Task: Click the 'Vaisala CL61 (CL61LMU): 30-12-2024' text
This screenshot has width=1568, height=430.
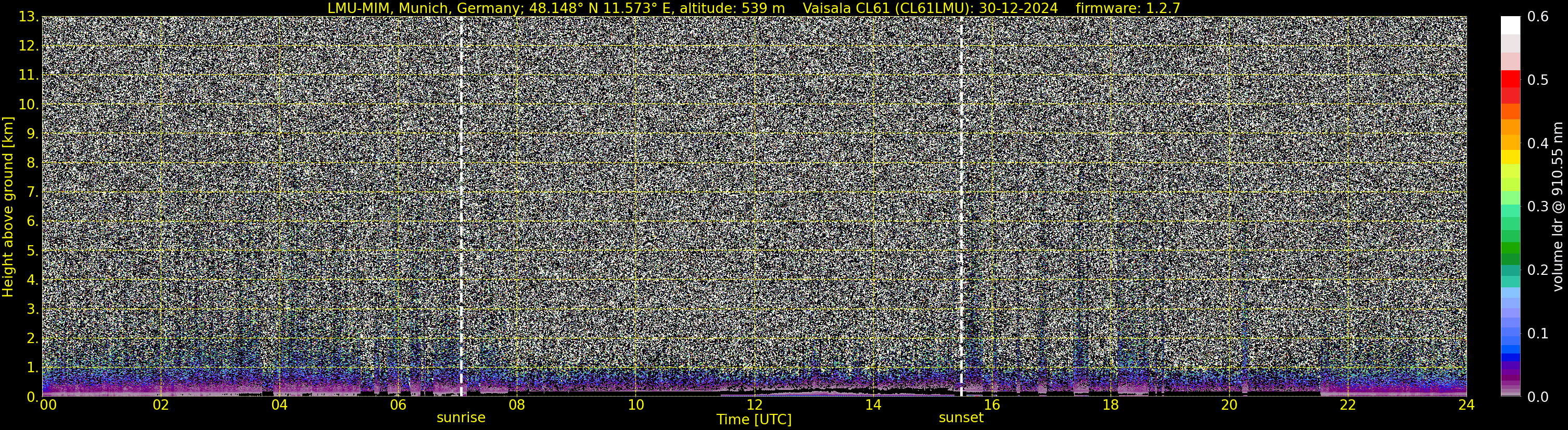Action: click(930, 8)
